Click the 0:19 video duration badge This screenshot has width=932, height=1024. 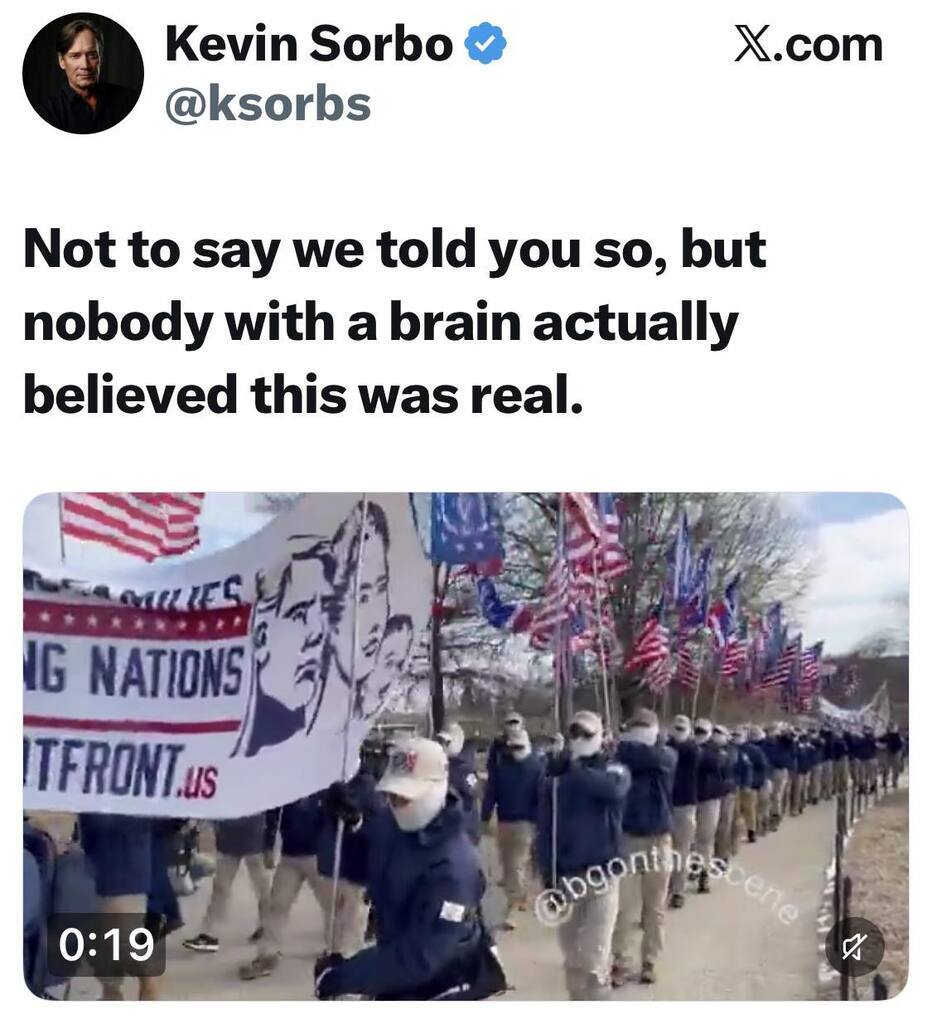106,945
